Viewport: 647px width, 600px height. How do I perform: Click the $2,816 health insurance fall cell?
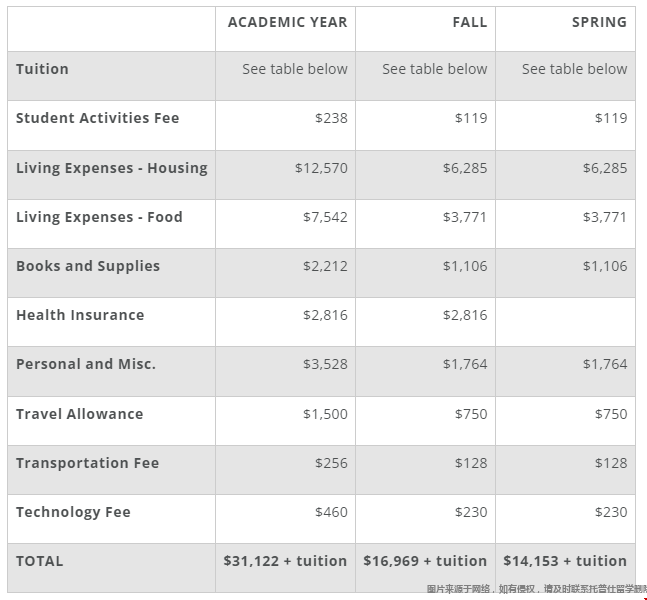pos(465,315)
